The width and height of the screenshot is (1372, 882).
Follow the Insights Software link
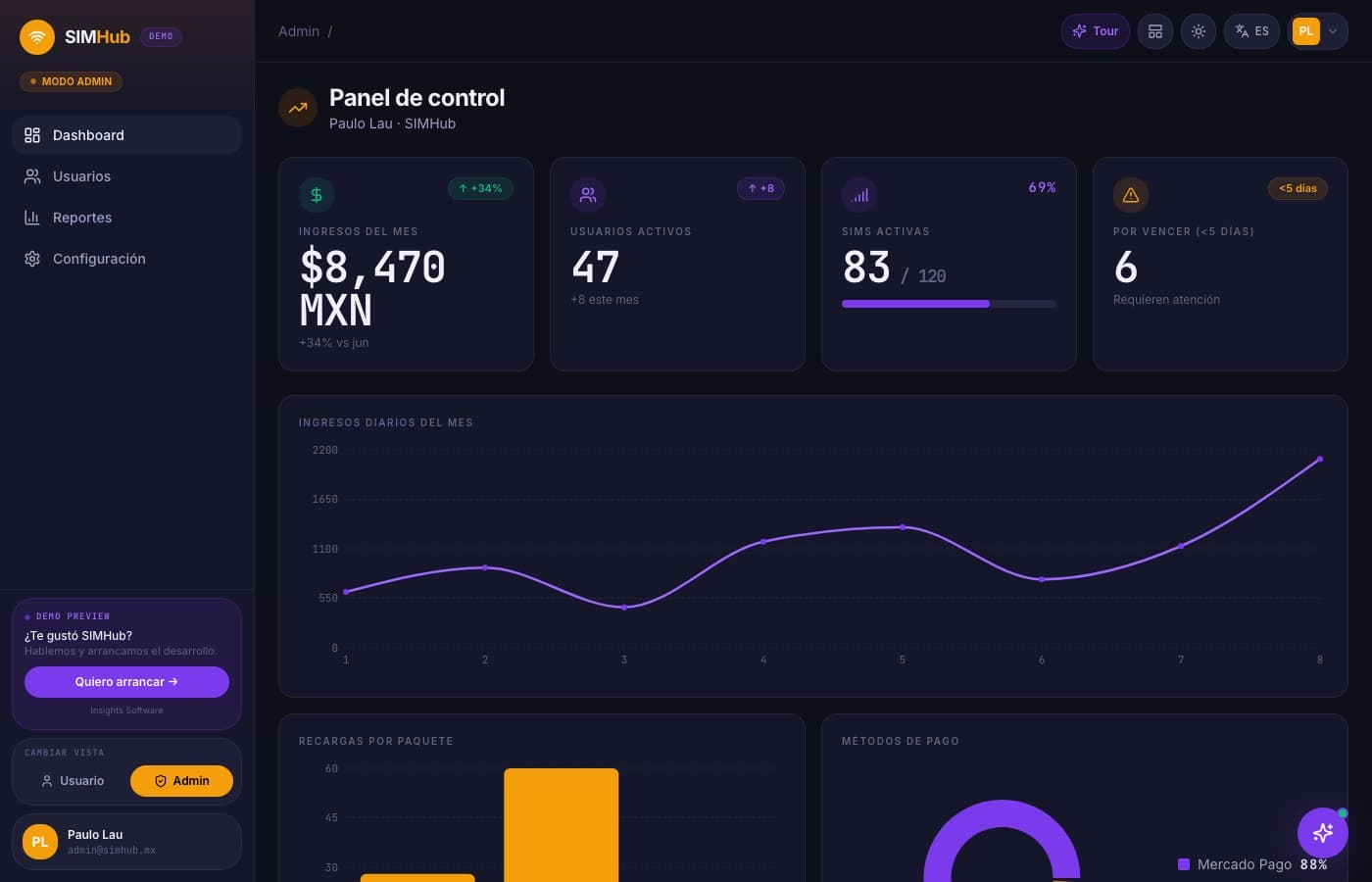(x=126, y=710)
